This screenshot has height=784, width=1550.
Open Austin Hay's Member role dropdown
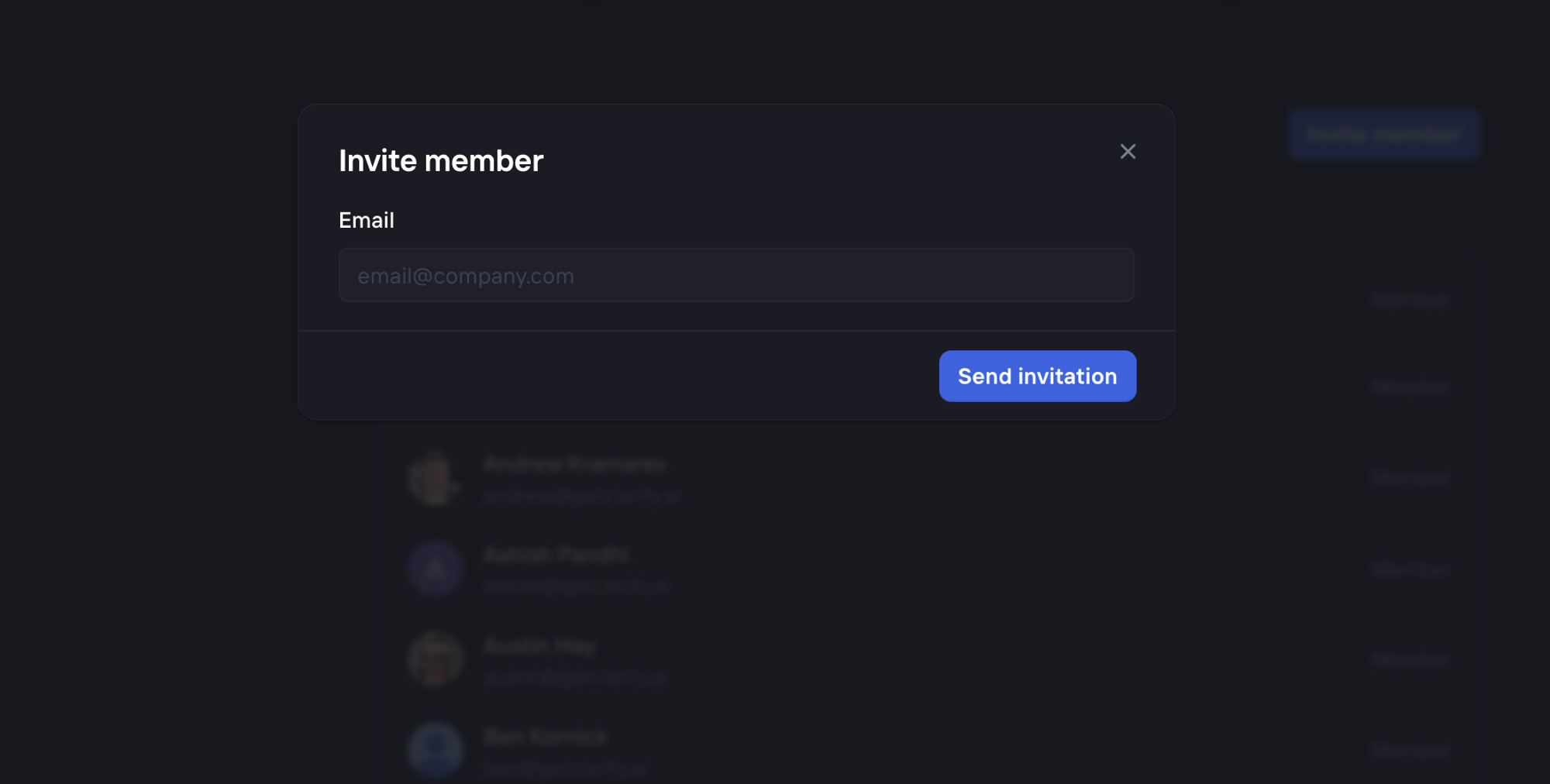click(x=1410, y=659)
